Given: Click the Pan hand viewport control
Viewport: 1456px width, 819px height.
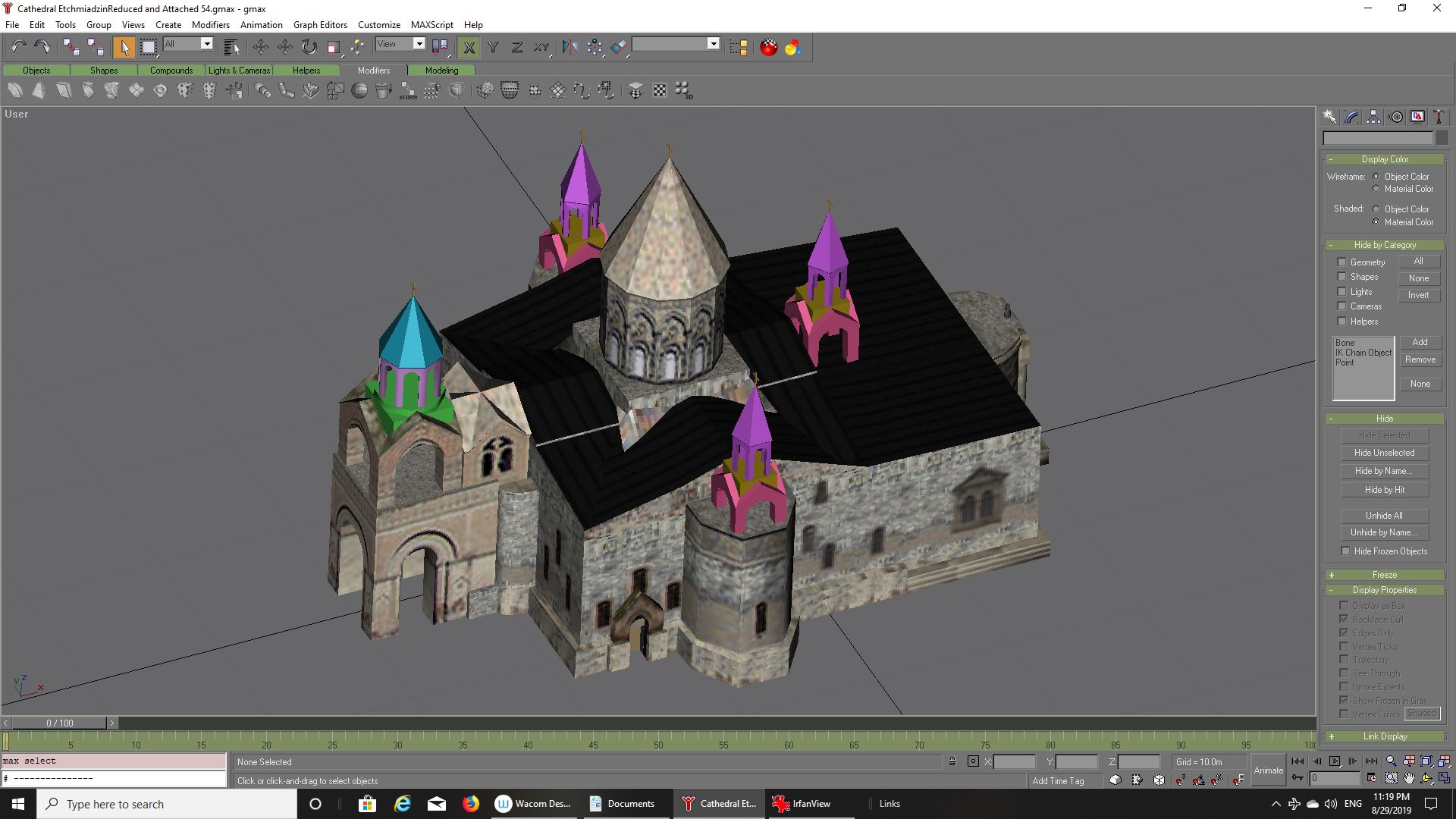Looking at the screenshot, I should click(1409, 778).
